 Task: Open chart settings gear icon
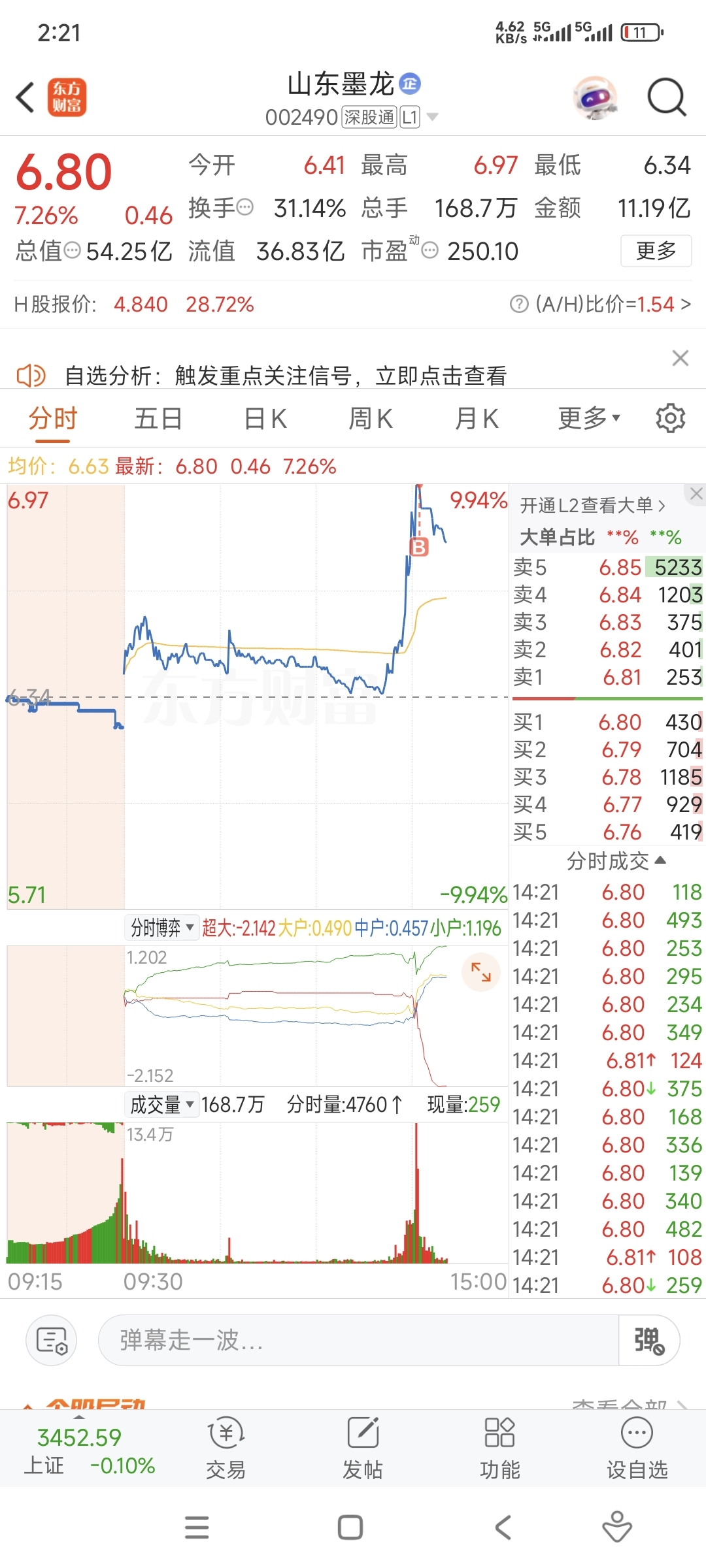(x=670, y=418)
